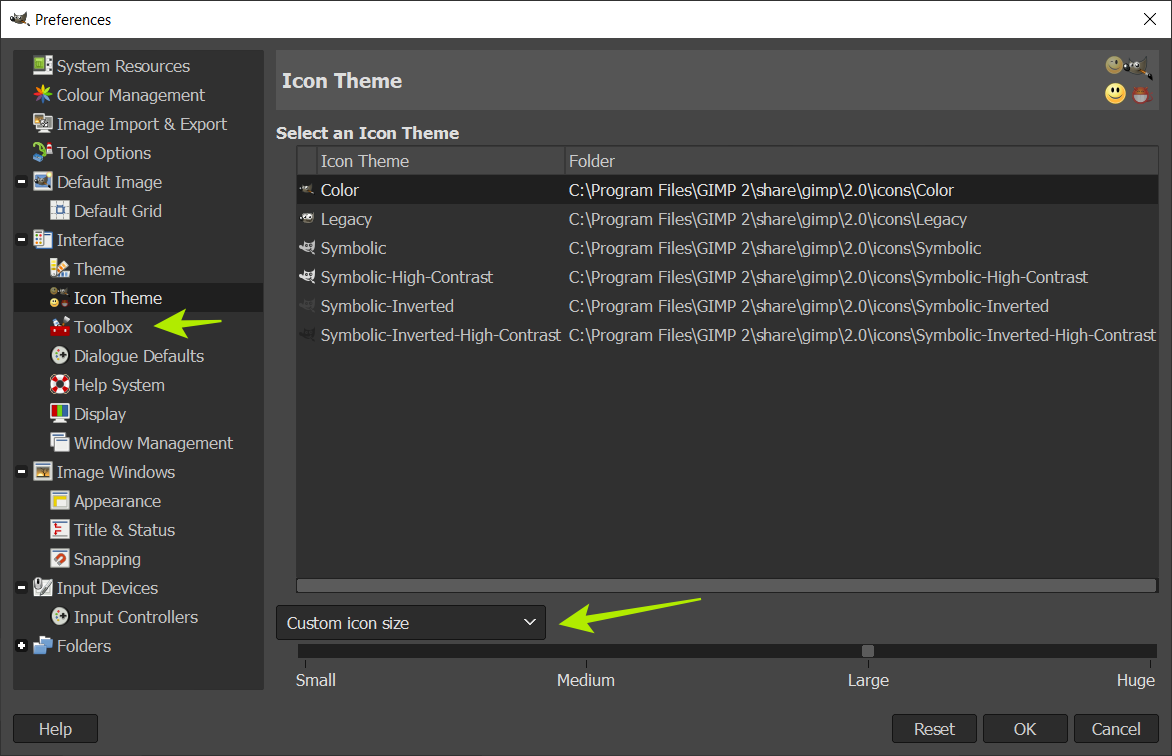Click the icon size slider handle
Viewport: 1172px width, 756px height.
click(868, 651)
